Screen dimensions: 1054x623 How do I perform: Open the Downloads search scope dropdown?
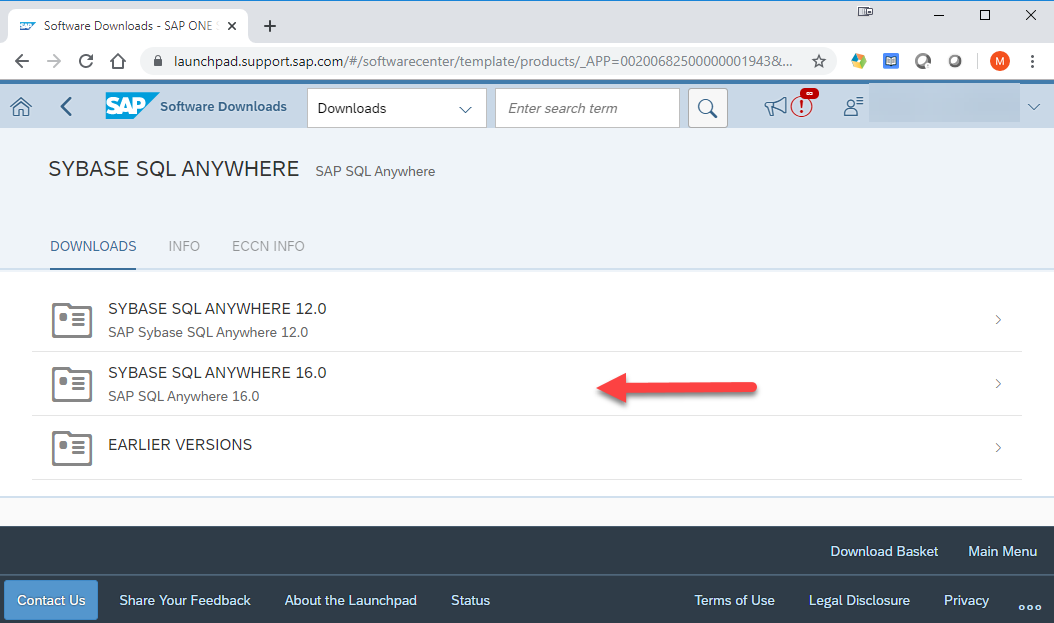[397, 108]
